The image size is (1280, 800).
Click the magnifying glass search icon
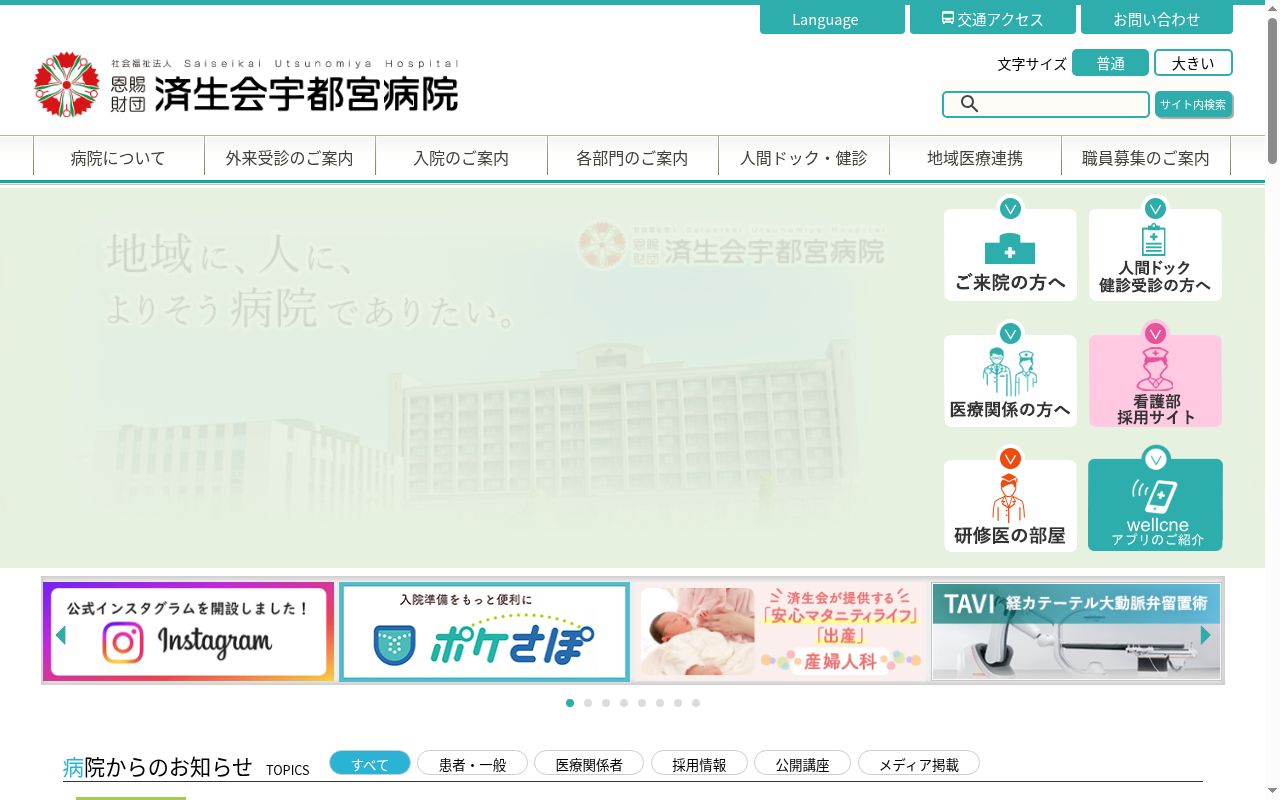point(969,104)
